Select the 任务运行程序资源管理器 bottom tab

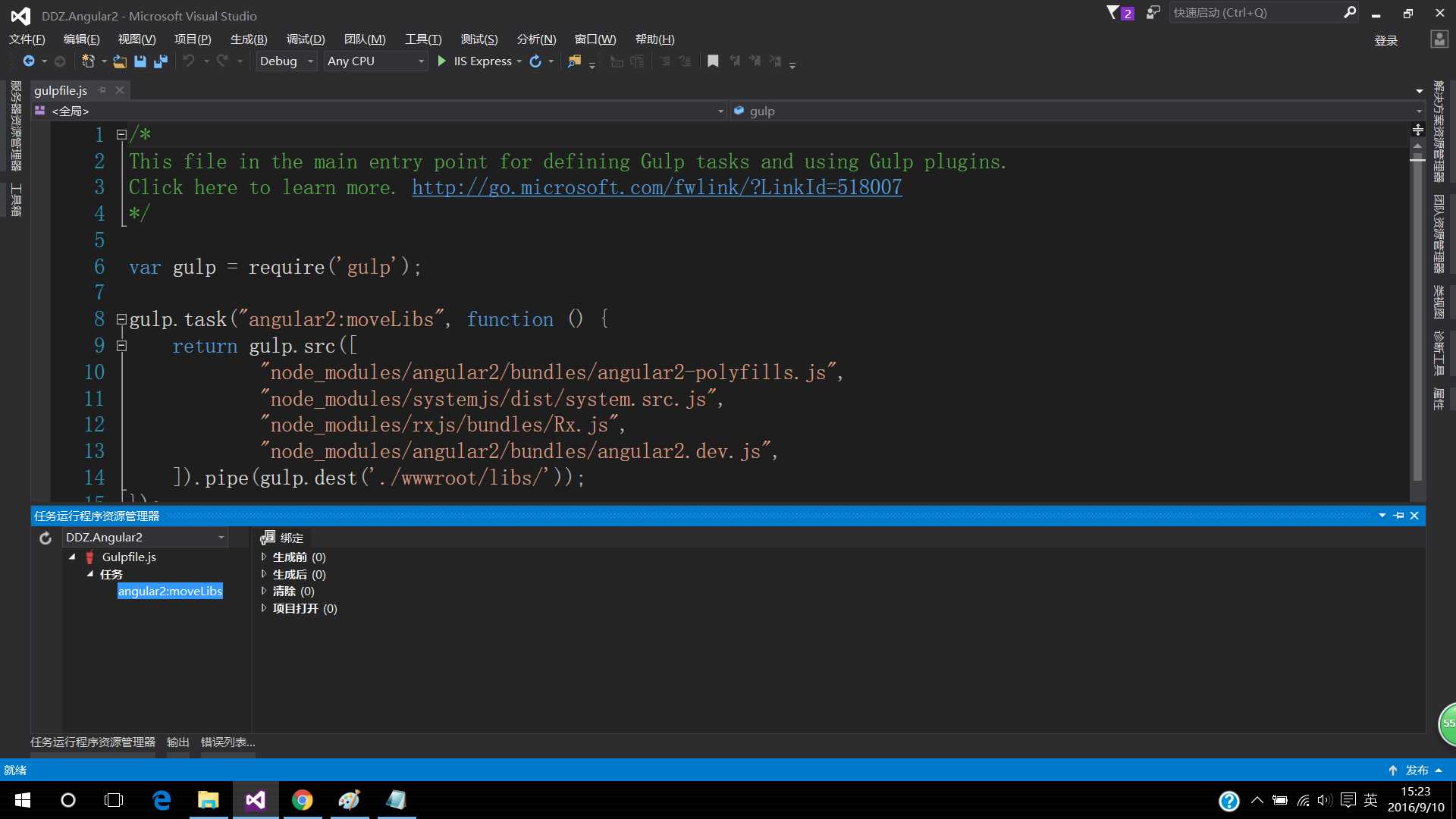pos(93,742)
